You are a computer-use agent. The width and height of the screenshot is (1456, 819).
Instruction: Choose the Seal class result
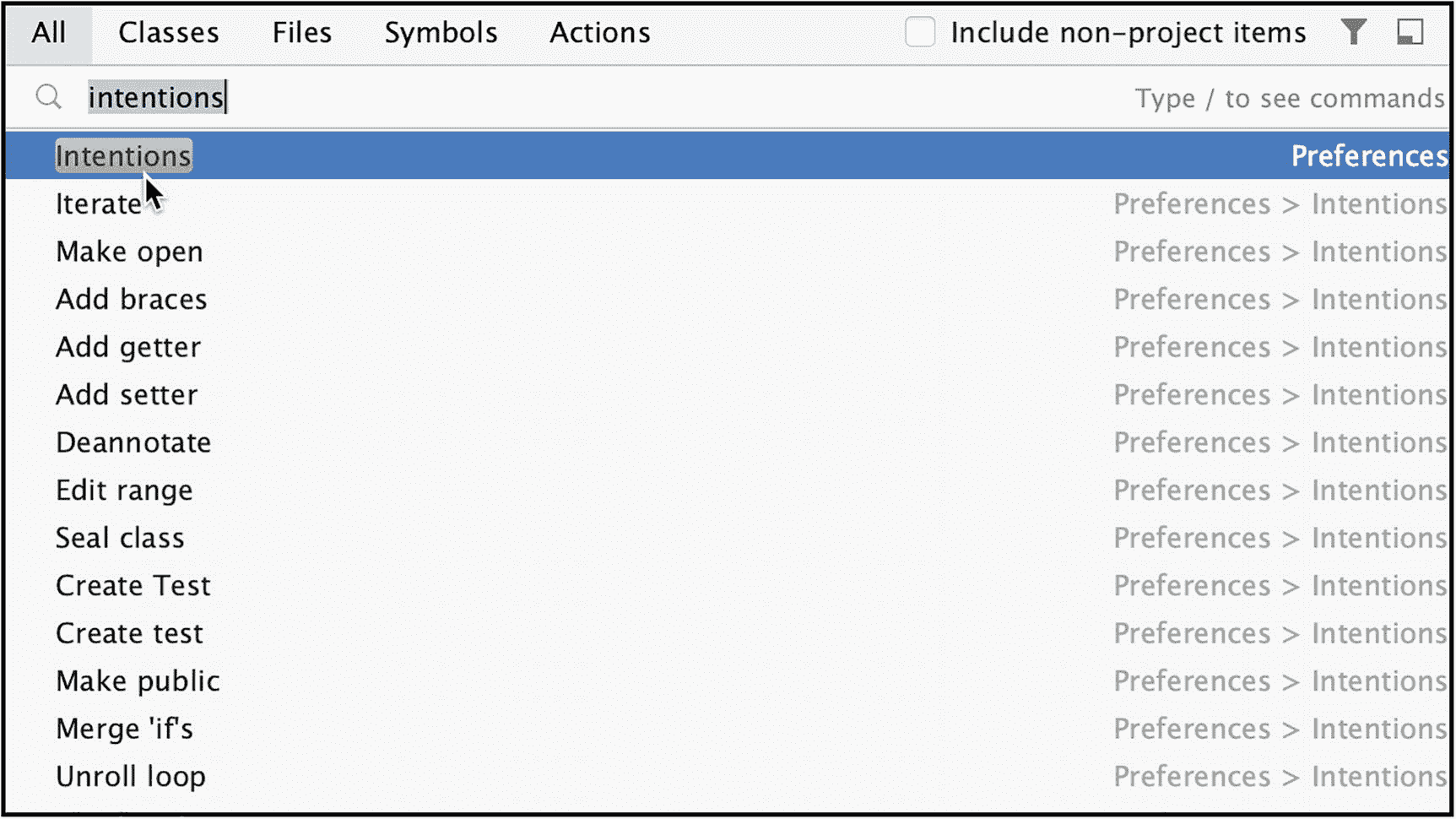click(728, 538)
